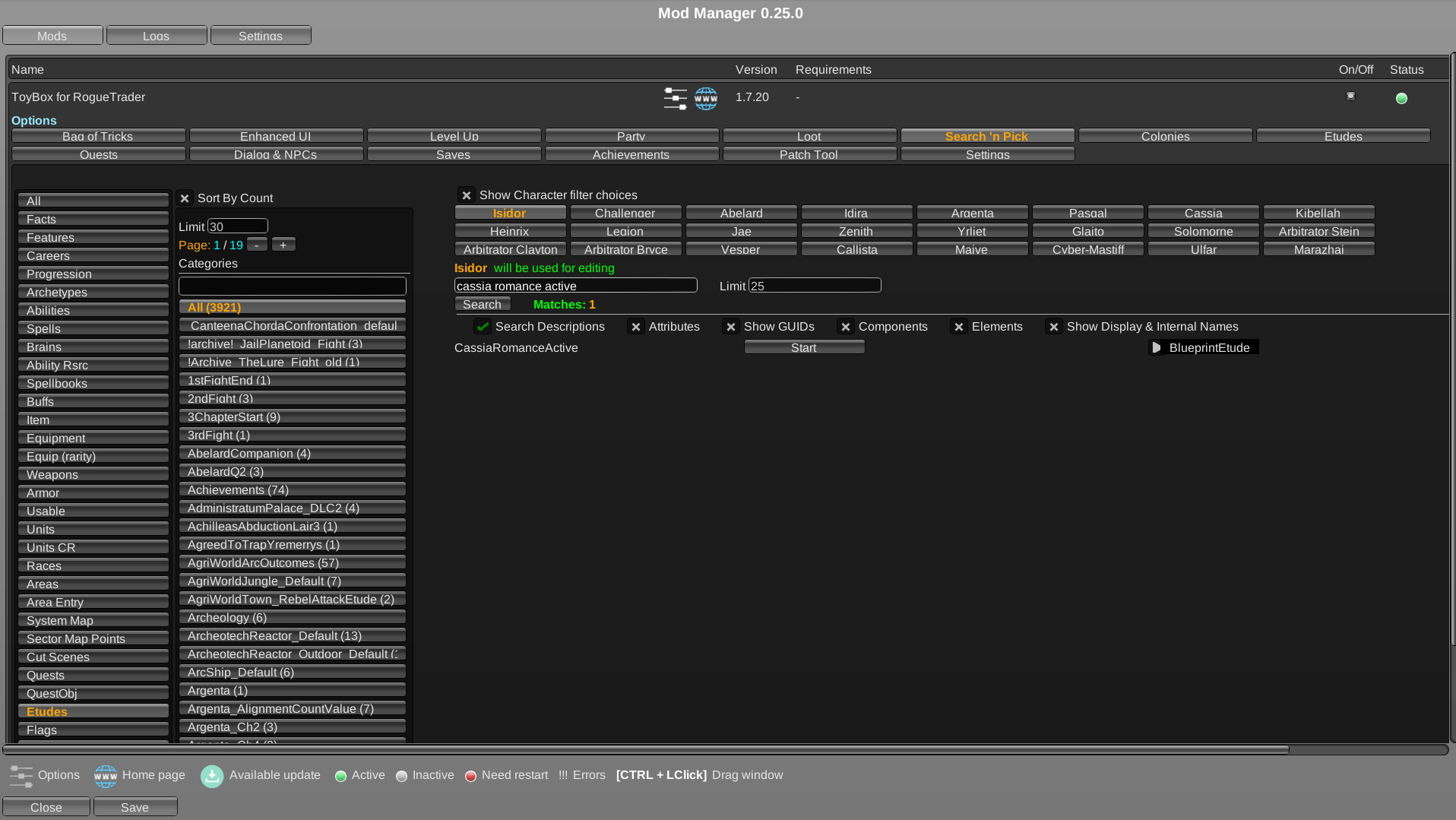Select ToyBox for RogueTrader mod row
This screenshot has height=820, width=1456.
[78, 97]
